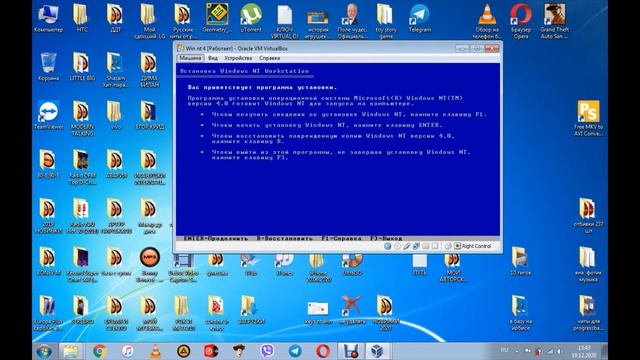Viewport: 640px width, 360px height.
Task: Select the uTorrent desktop shortcut
Action: pyautogui.click(x=251, y=18)
